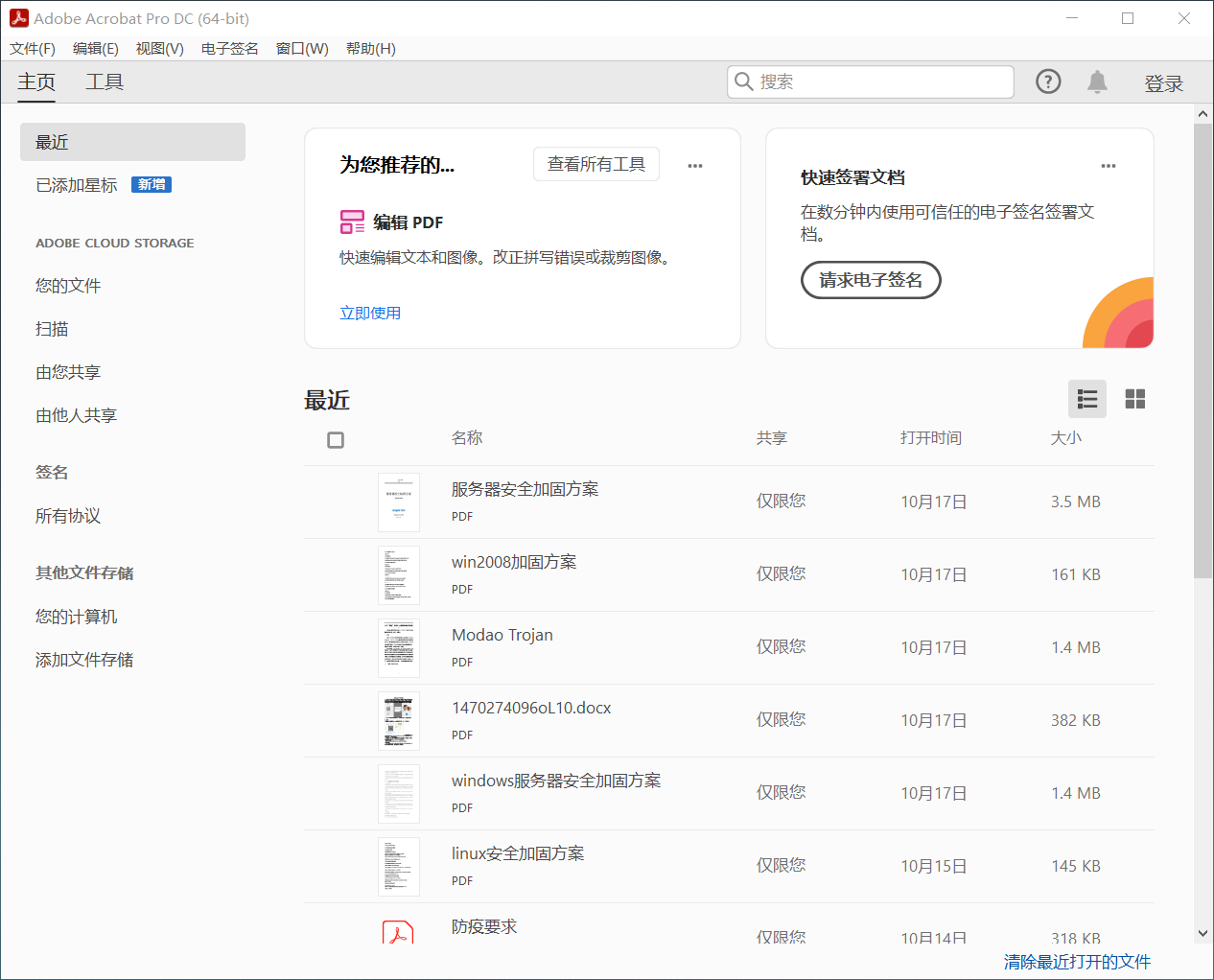
Task: Switch to grid thumbnail view
Action: coord(1135,399)
